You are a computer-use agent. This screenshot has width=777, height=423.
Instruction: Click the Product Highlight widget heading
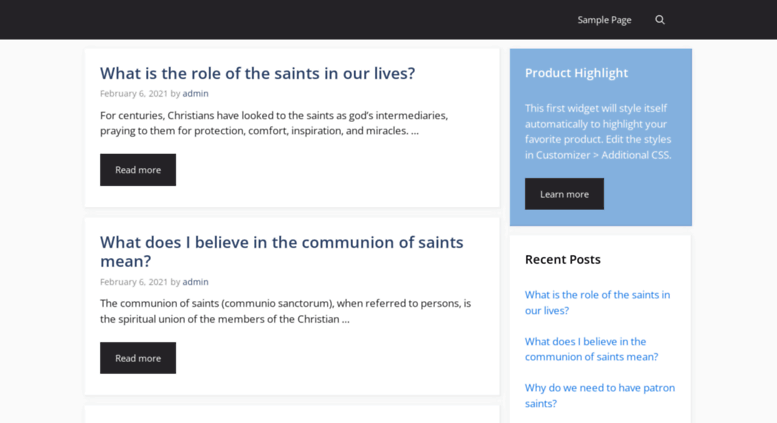pos(576,73)
